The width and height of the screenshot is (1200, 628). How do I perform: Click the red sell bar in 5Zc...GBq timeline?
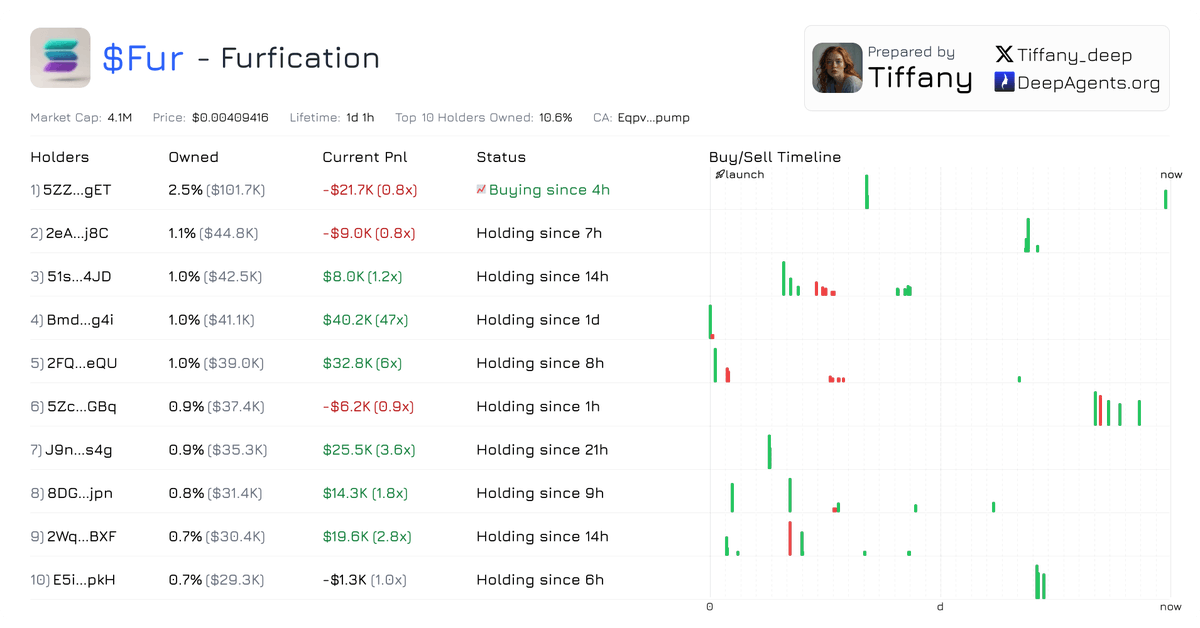coord(1101,411)
